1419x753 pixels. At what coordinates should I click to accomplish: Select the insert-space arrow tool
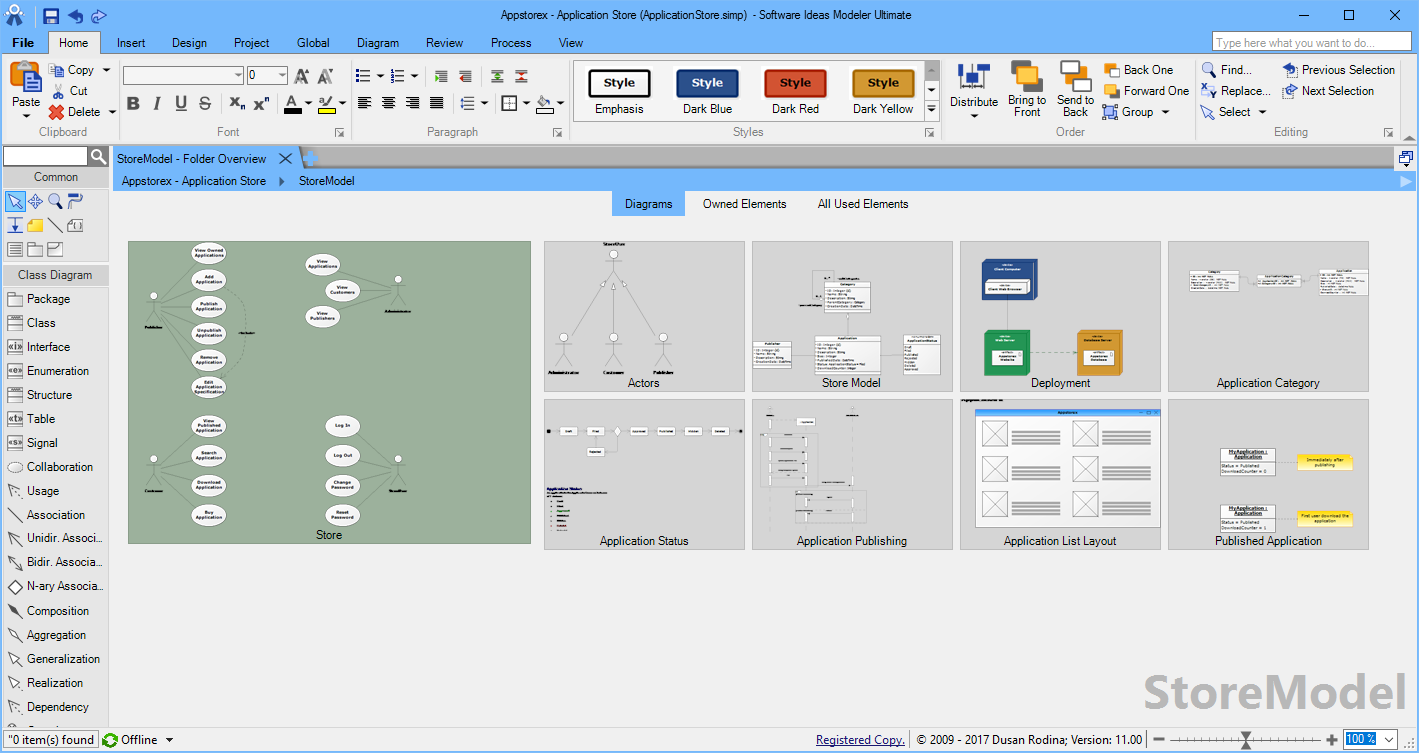point(15,225)
